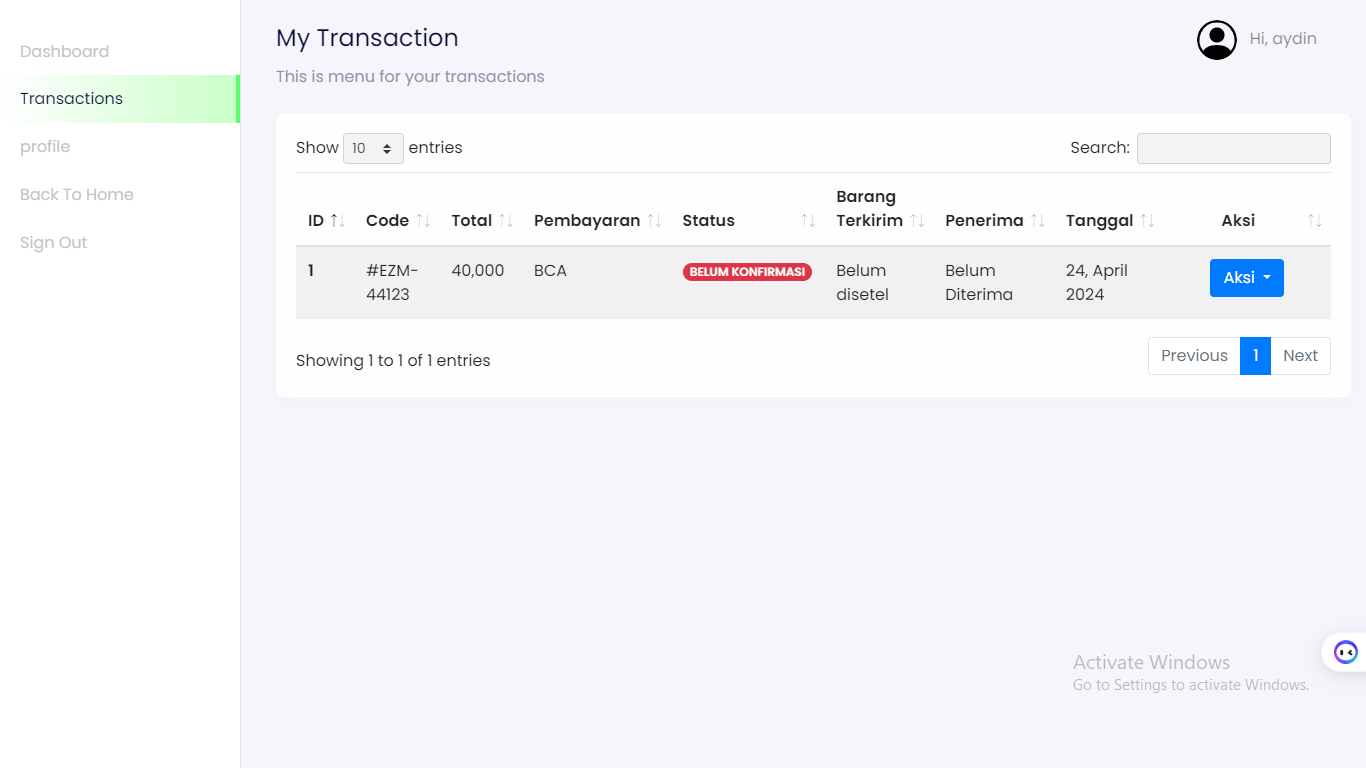Click the user profile avatar icon
This screenshot has width=1366, height=768.
click(1216, 40)
